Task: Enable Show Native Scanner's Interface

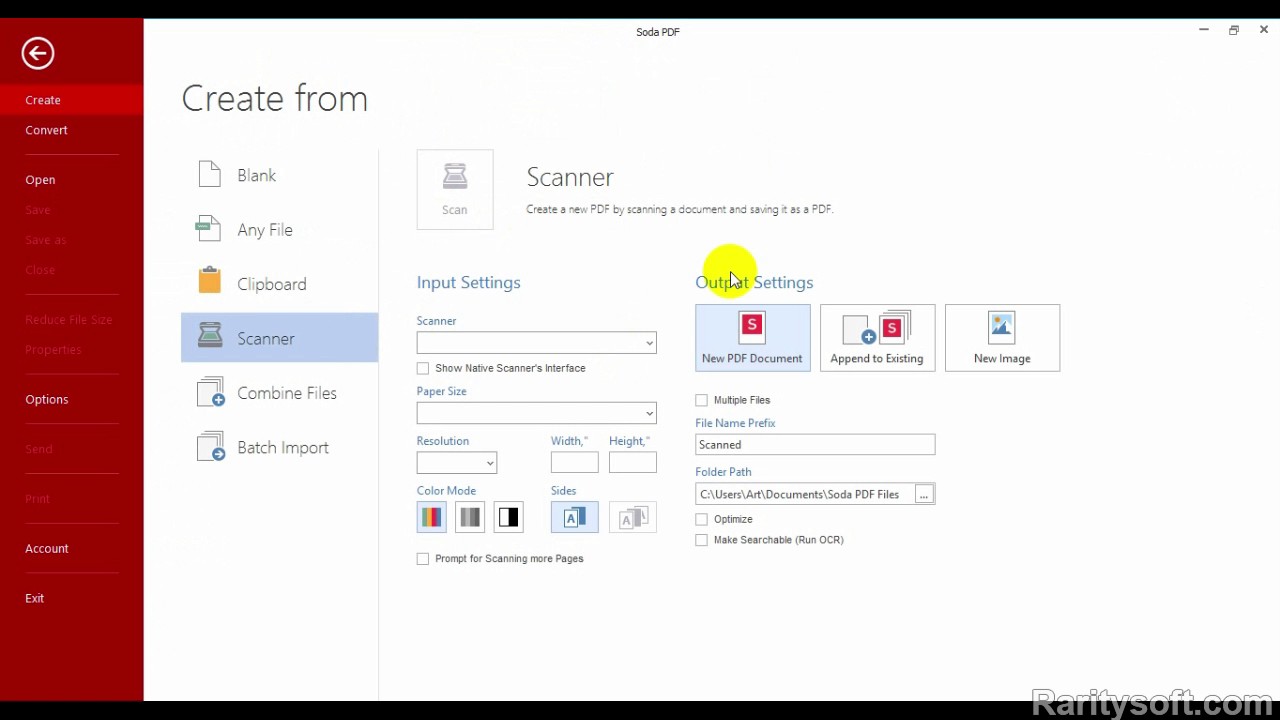Action: point(423,368)
